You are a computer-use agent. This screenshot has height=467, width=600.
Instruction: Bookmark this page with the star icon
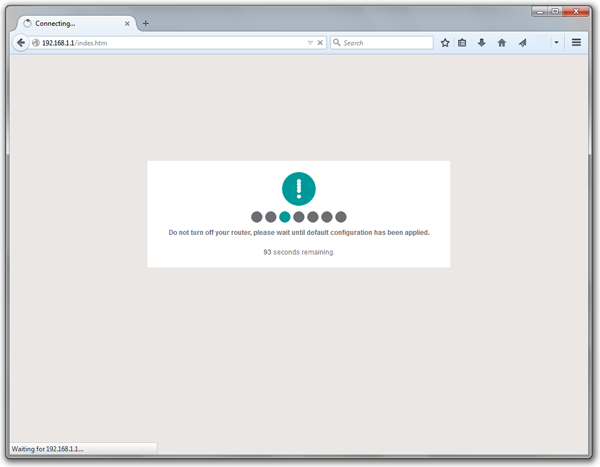[x=445, y=42]
